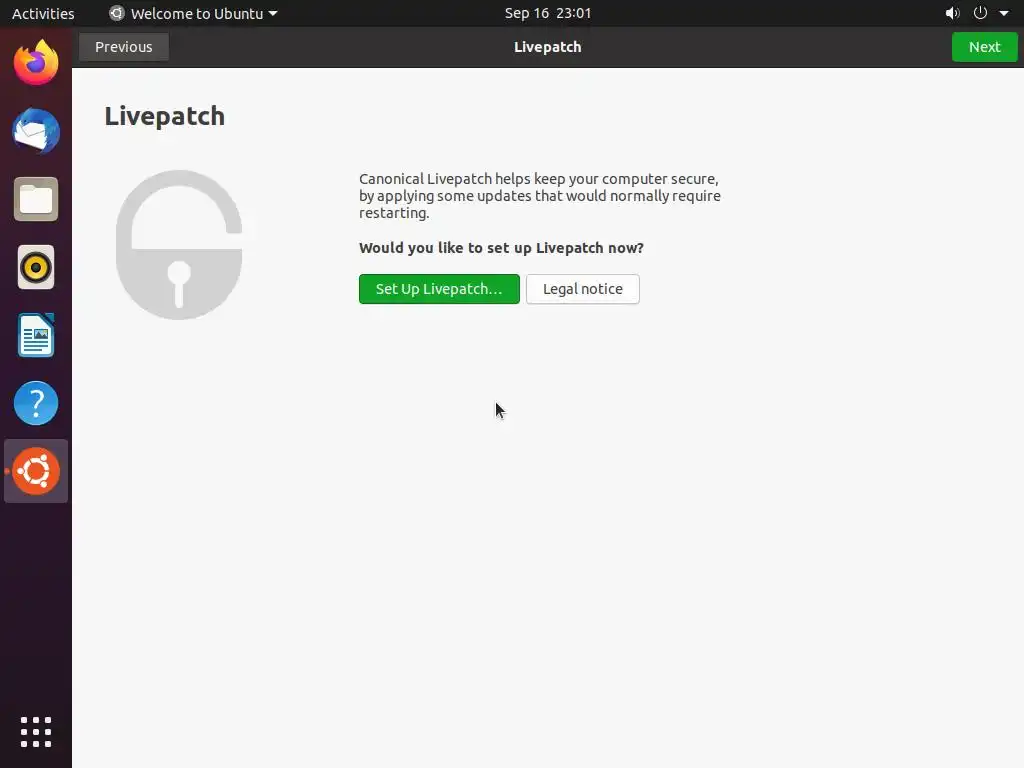This screenshot has height=768, width=1024.
Task: Click the large Livepatch heading
Action: (x=165, y=116)
